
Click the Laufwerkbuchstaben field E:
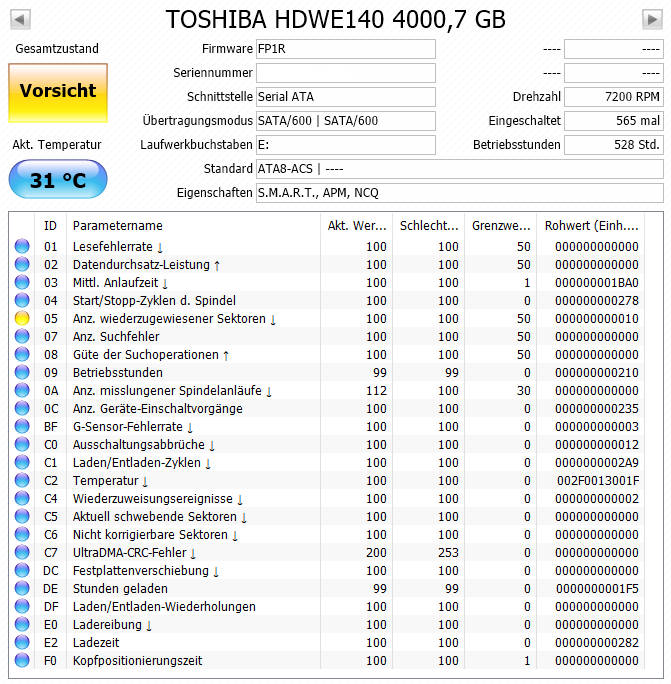click(x=346, y=145)
